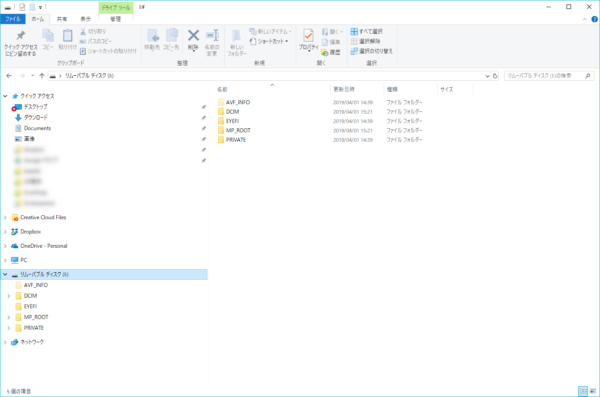Click the Rename icon
Viewport: 600px width, 397px height.
pyautogui.click(x=212, y=36)
